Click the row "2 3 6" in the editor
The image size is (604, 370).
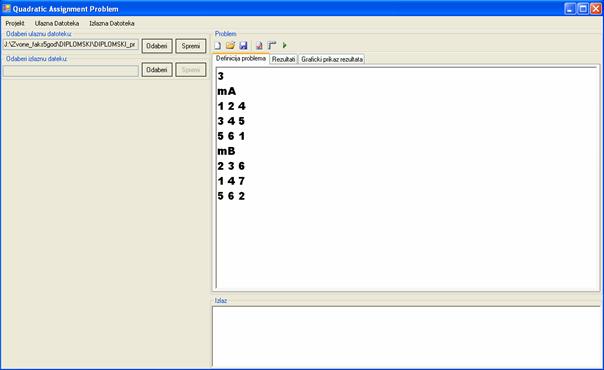[231, 166]
